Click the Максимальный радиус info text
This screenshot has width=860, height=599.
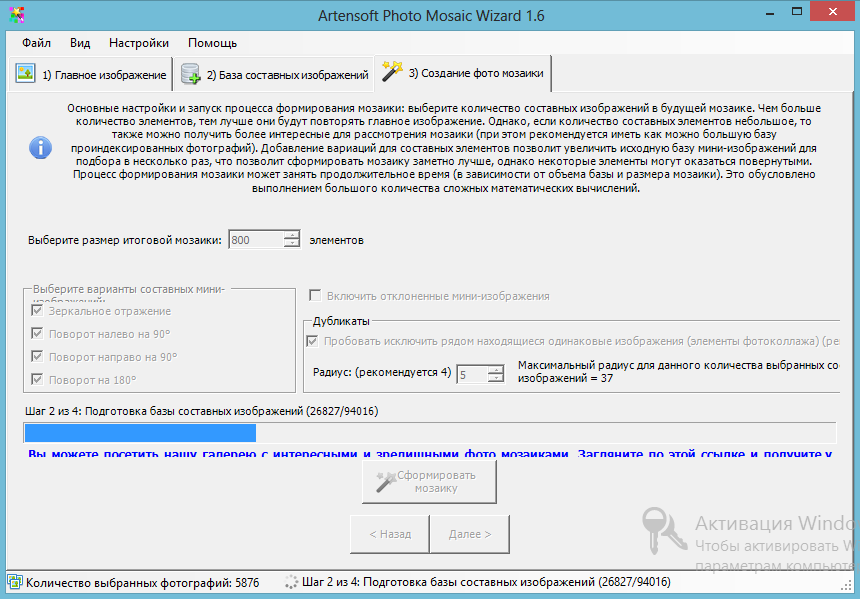[x=678, y=371]
